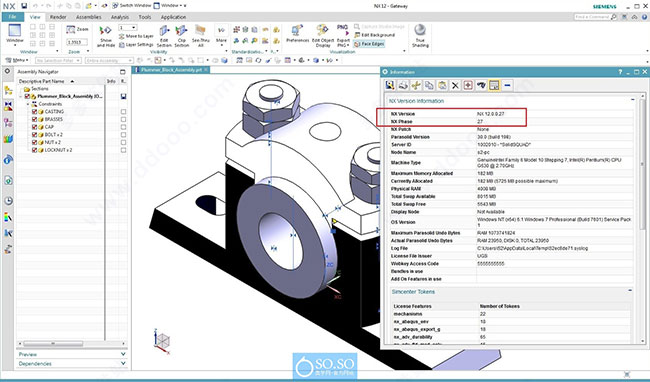This screenshot has height=382, width=650.
Task: Click the Save icon in the title bar
Action: coord(24,6)
